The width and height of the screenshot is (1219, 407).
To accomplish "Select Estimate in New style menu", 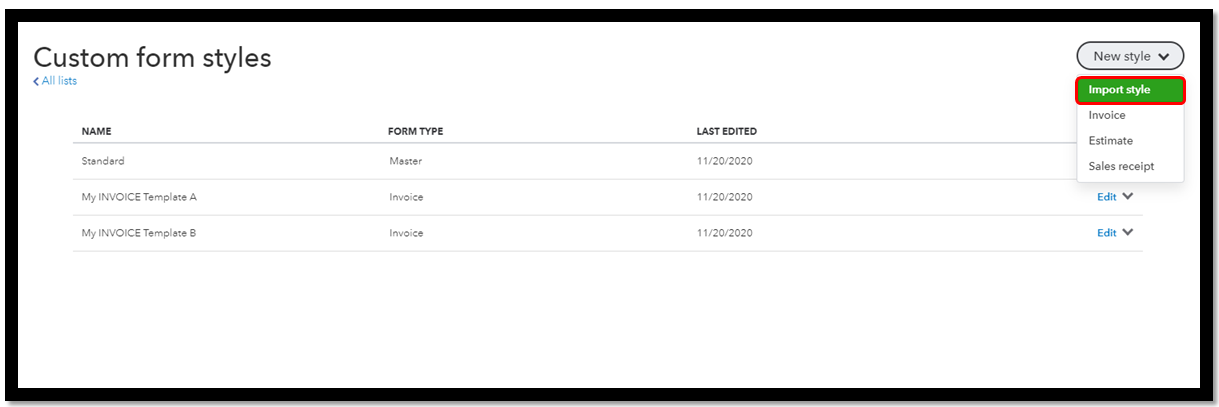I will pyautogui.click(x=1110, y=141).
